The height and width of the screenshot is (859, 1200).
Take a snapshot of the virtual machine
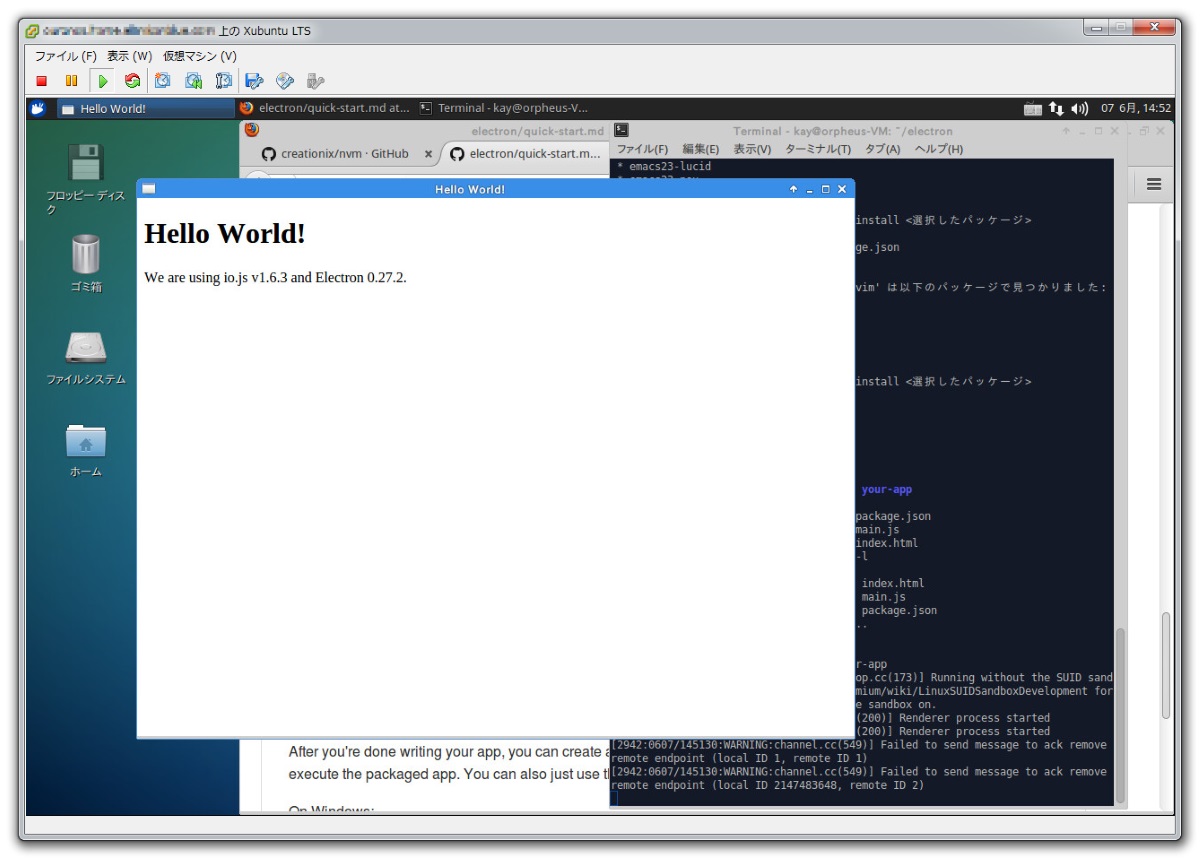pos(163,81)
